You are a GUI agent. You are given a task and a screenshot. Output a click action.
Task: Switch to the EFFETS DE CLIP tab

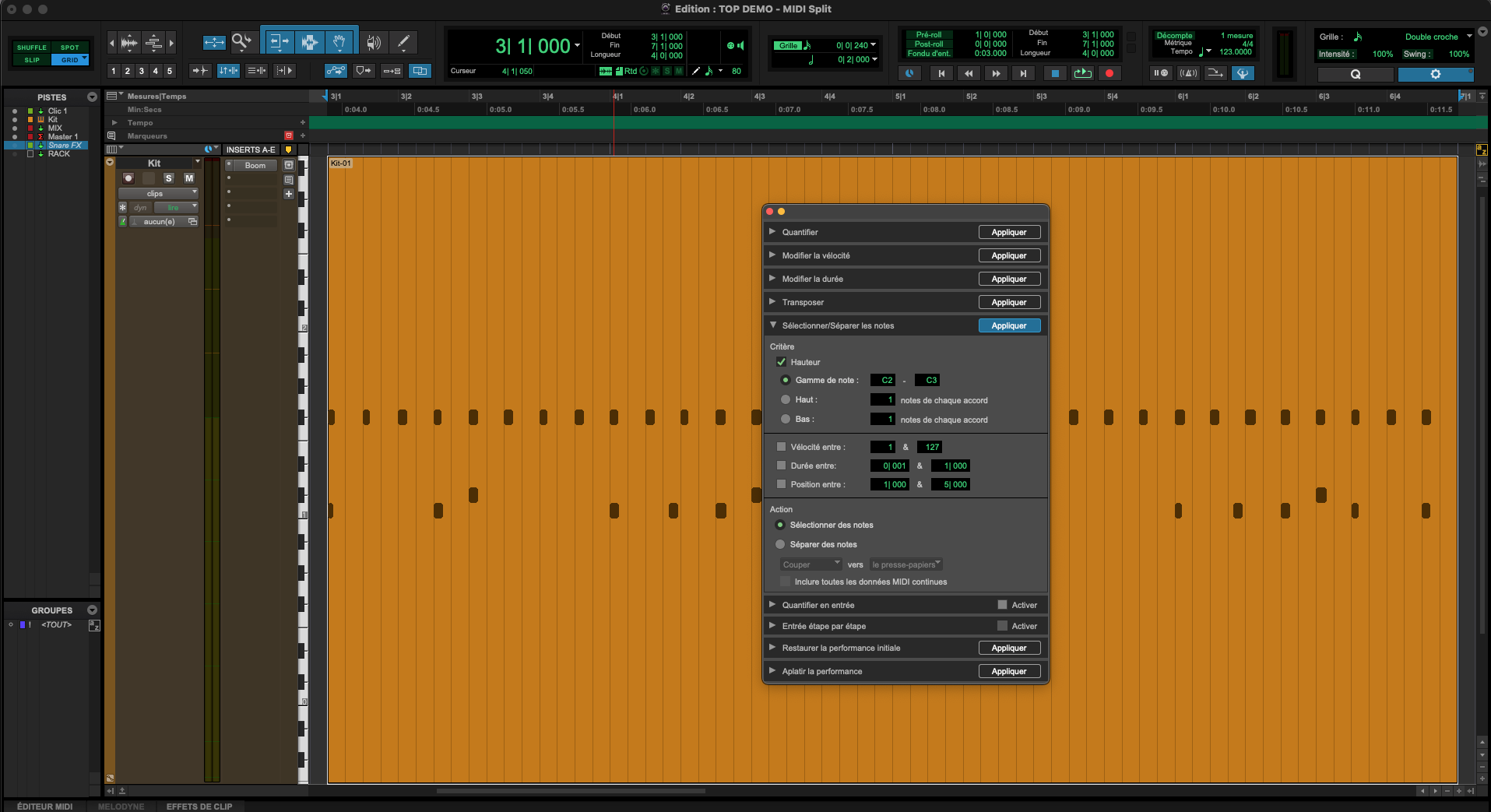coord(199,807)
